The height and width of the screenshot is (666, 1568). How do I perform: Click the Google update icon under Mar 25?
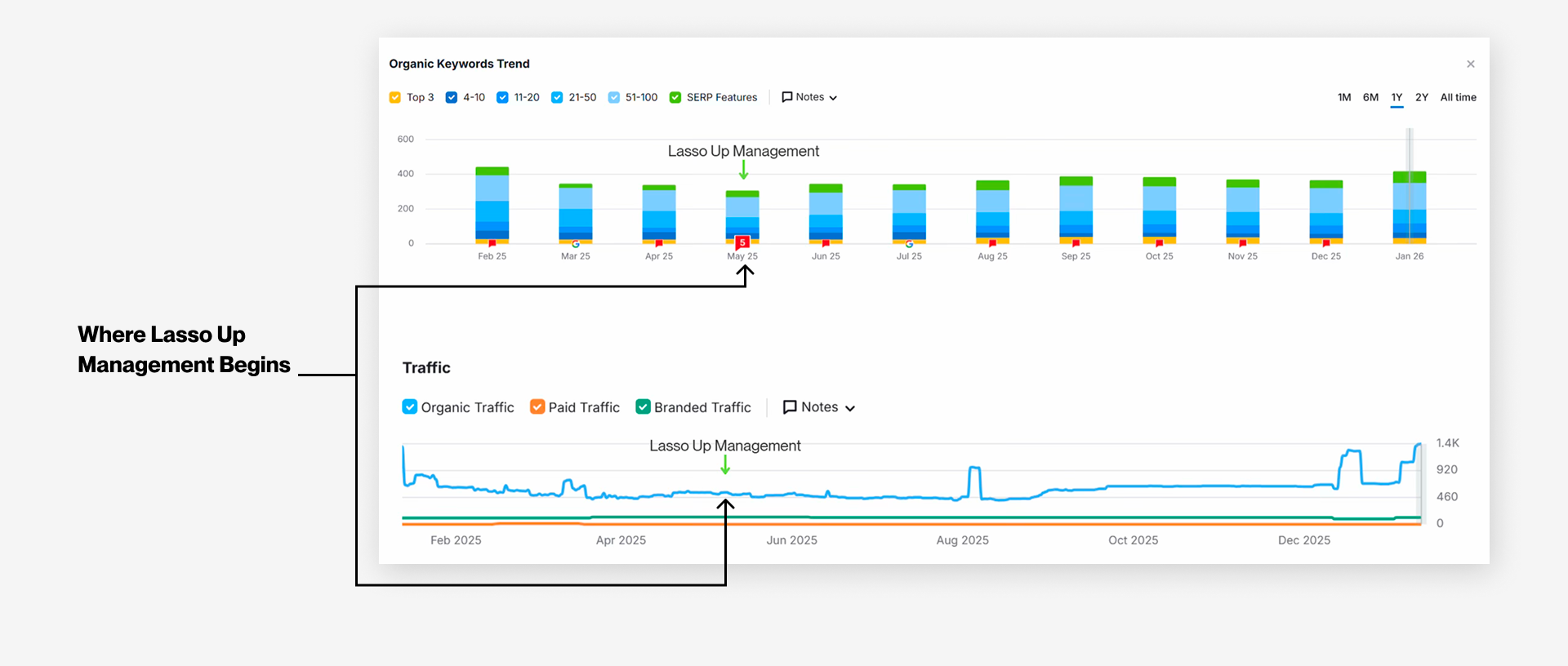click(x=576, y=244)
